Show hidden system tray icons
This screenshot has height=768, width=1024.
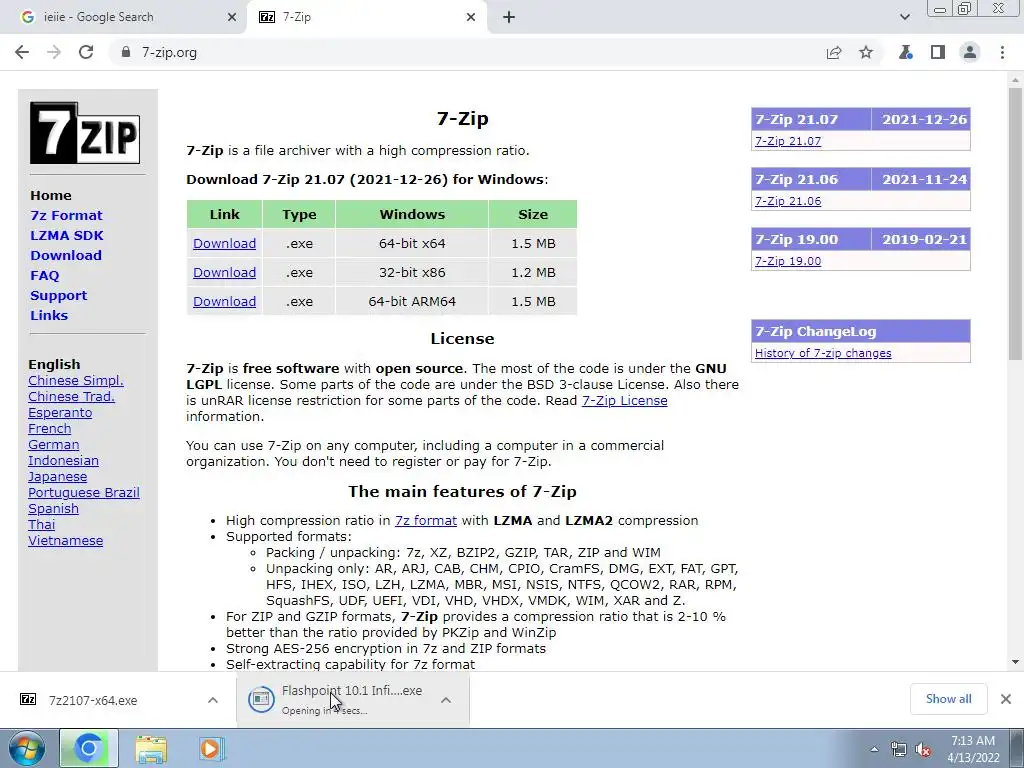(x=874, y=749)
